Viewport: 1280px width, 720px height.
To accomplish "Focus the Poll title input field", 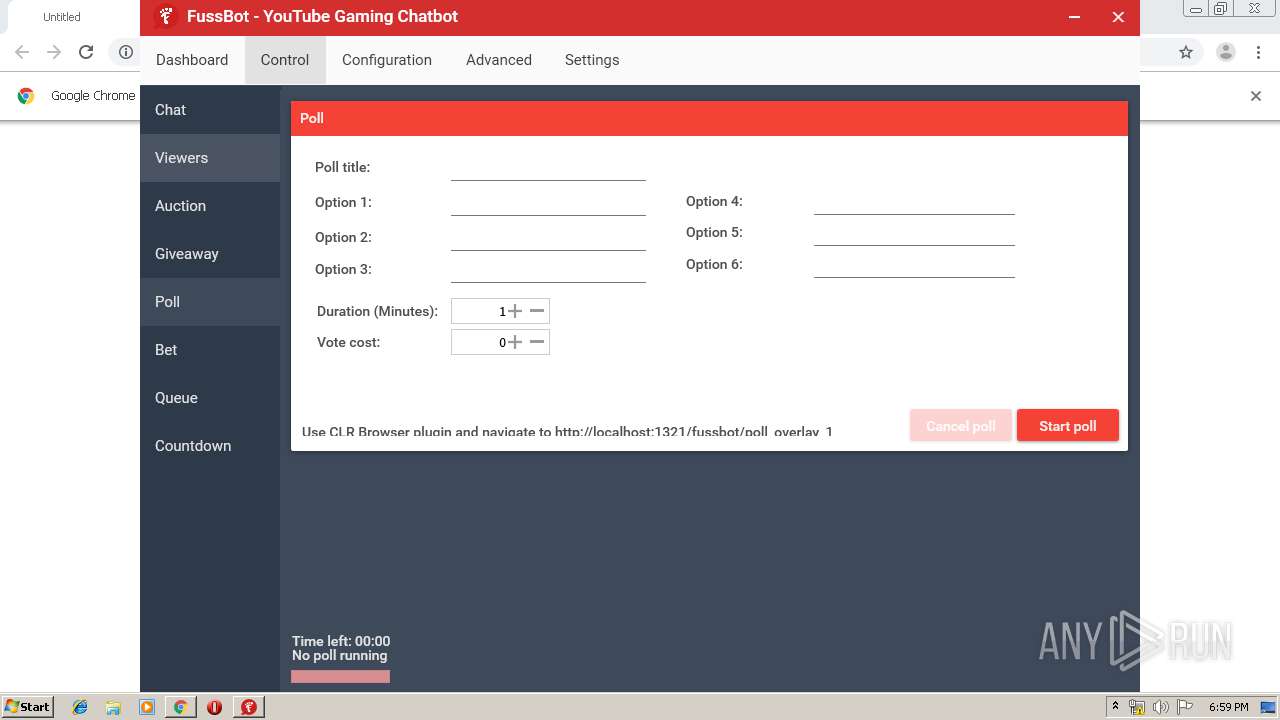I will pos(548,168).
